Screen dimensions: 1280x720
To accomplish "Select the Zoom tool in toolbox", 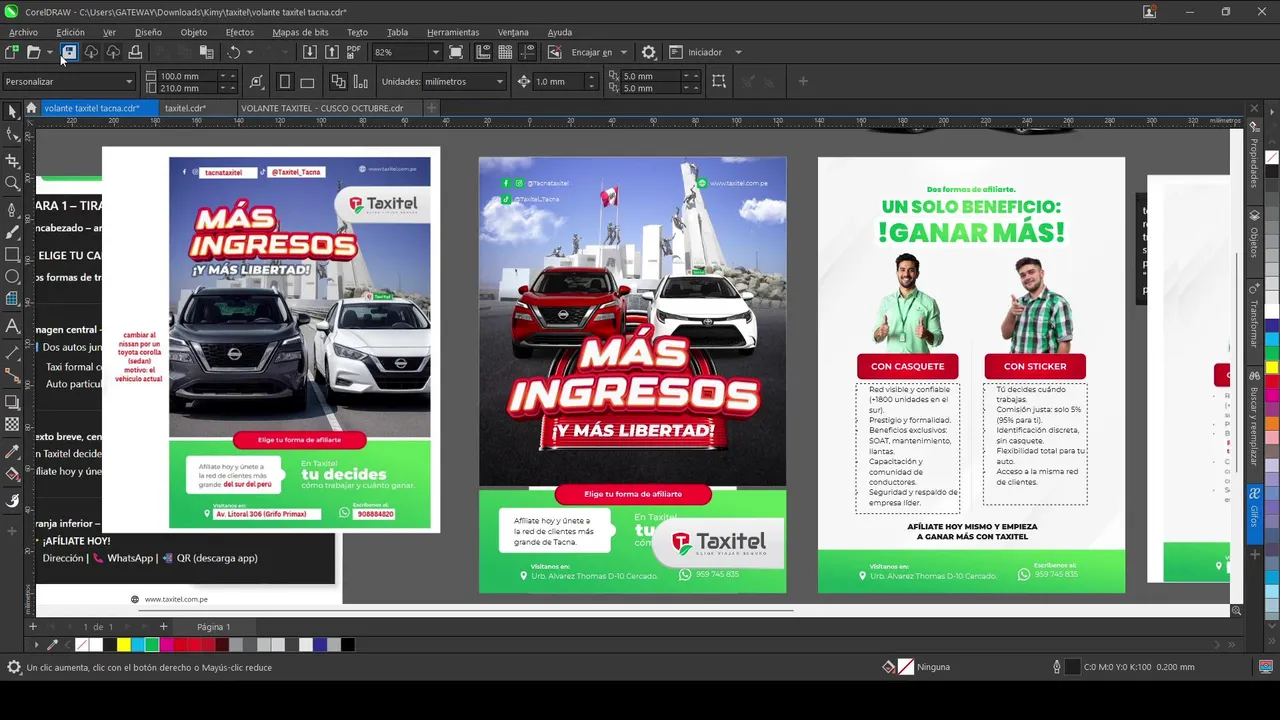I will click(x=12, y=184).
